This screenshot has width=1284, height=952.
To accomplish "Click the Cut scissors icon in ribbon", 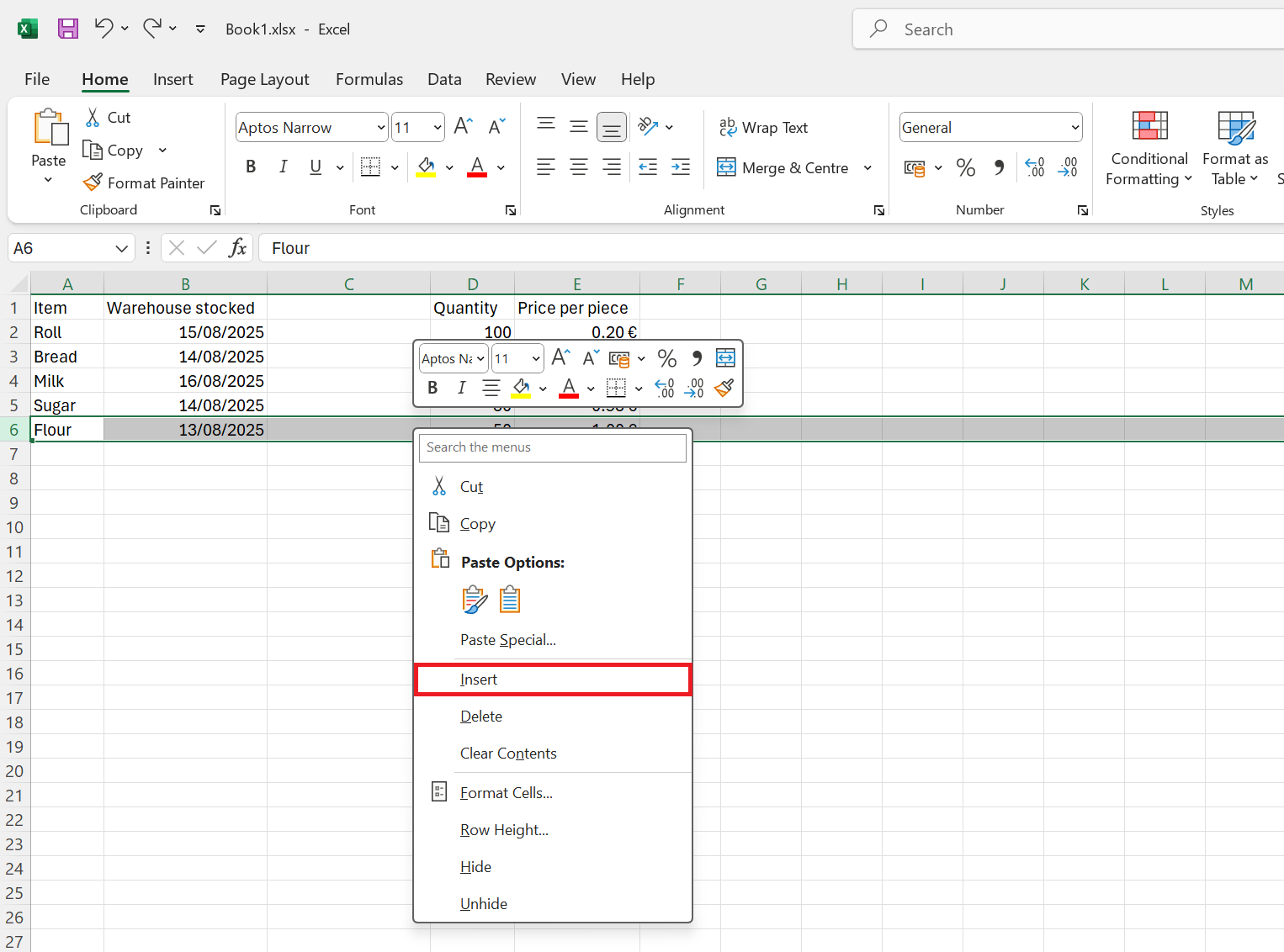I will click(x=93, y=118).
